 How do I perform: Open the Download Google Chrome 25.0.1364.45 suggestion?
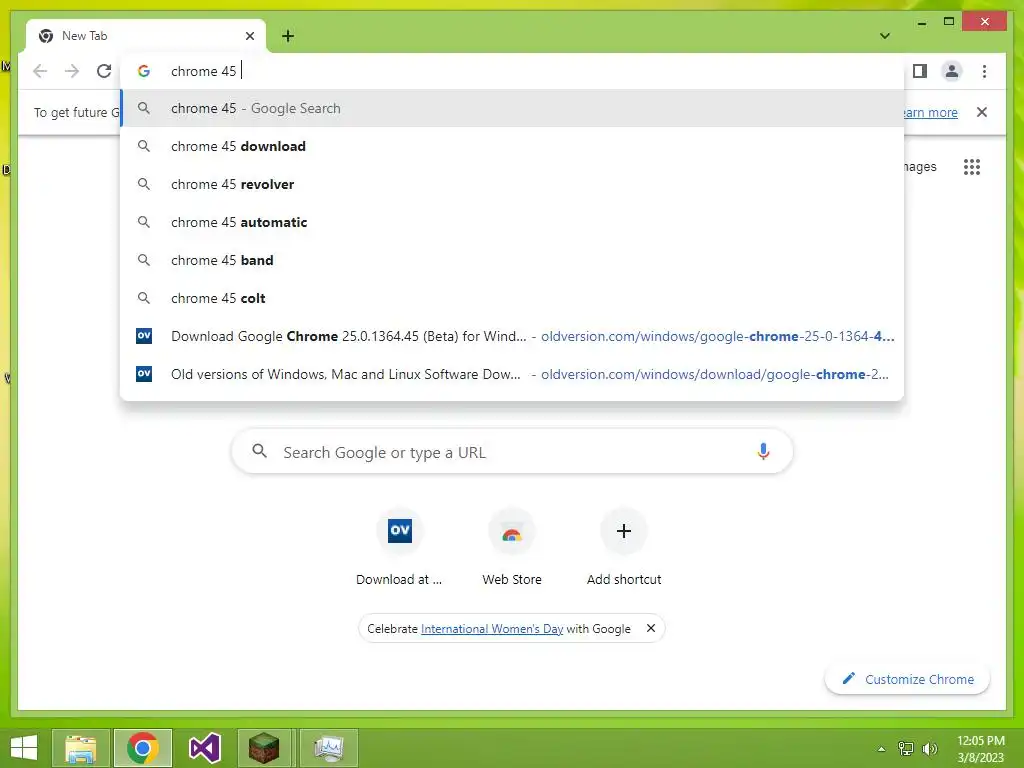tap(512, 336)
